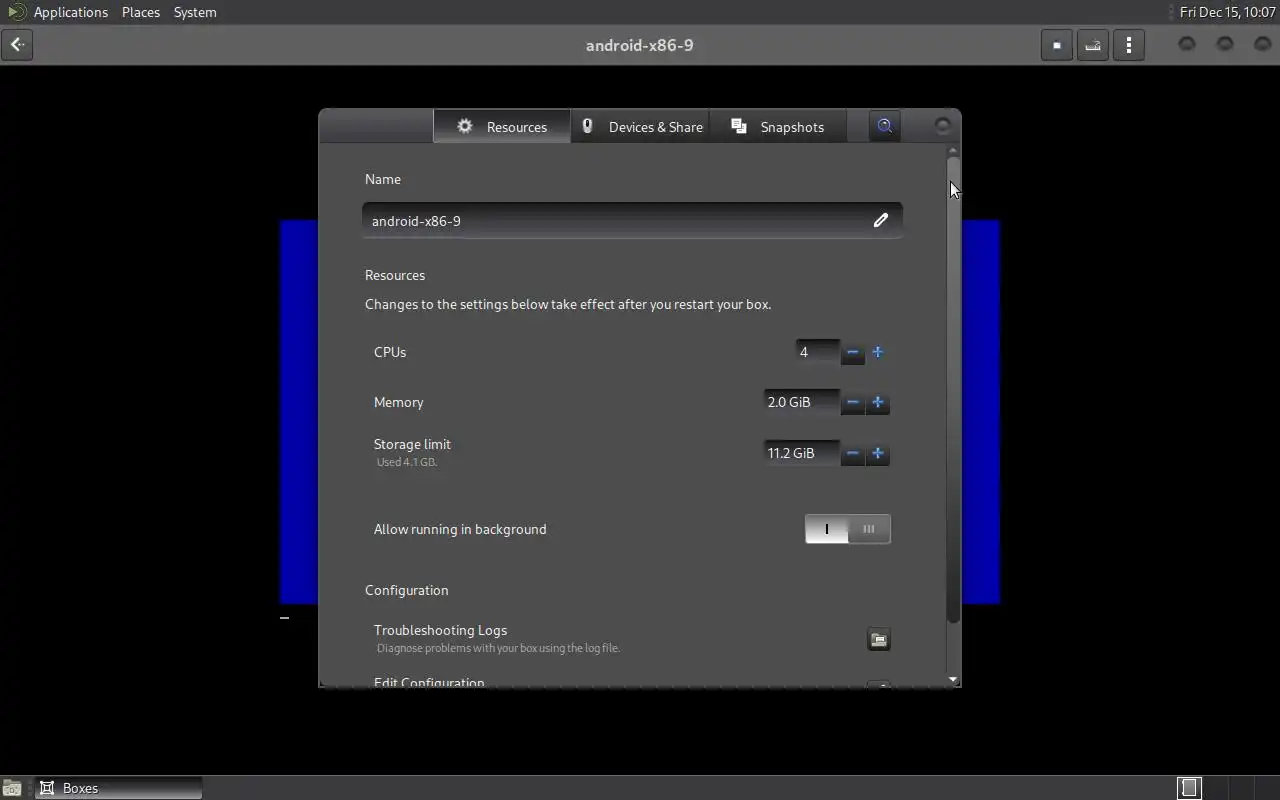Click the Memory value field showing 2.0 GiB
This screenshot has height=800, width=1280.
pyautogui.click(x=802, y=402)
